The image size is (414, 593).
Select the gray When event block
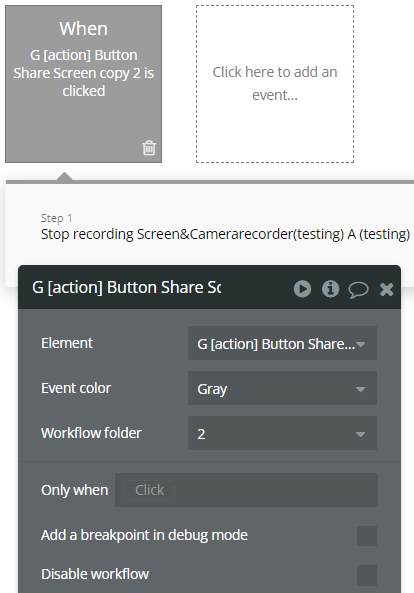(84, 84)
